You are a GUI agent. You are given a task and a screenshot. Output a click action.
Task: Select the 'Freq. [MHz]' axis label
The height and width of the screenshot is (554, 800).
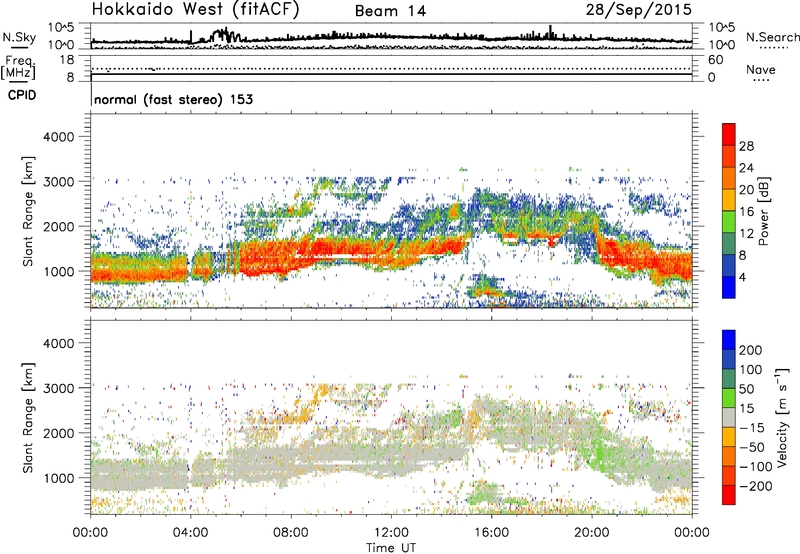(x=18, y=67)
